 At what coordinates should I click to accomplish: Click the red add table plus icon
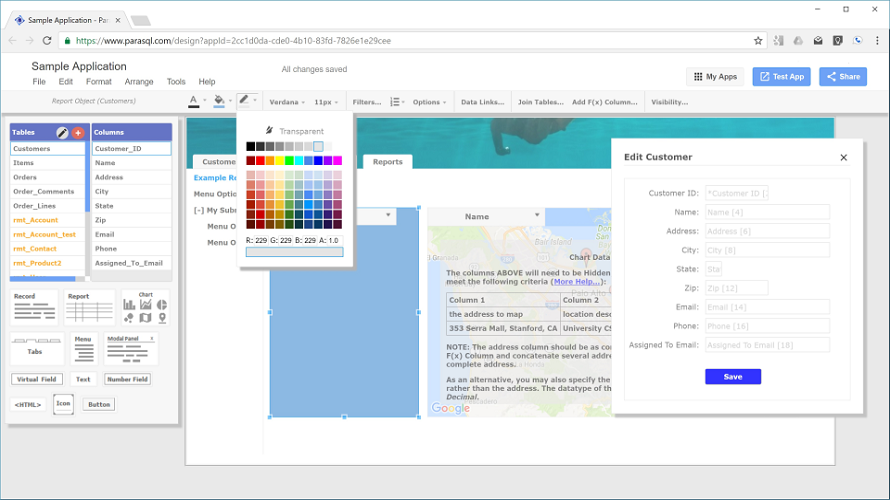click(x=78, y=132)
